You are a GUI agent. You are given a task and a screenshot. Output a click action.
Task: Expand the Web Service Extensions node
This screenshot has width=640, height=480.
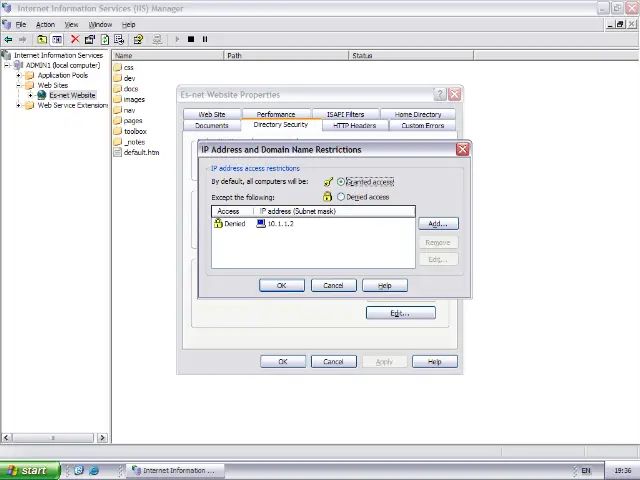[x=18, y=105]
